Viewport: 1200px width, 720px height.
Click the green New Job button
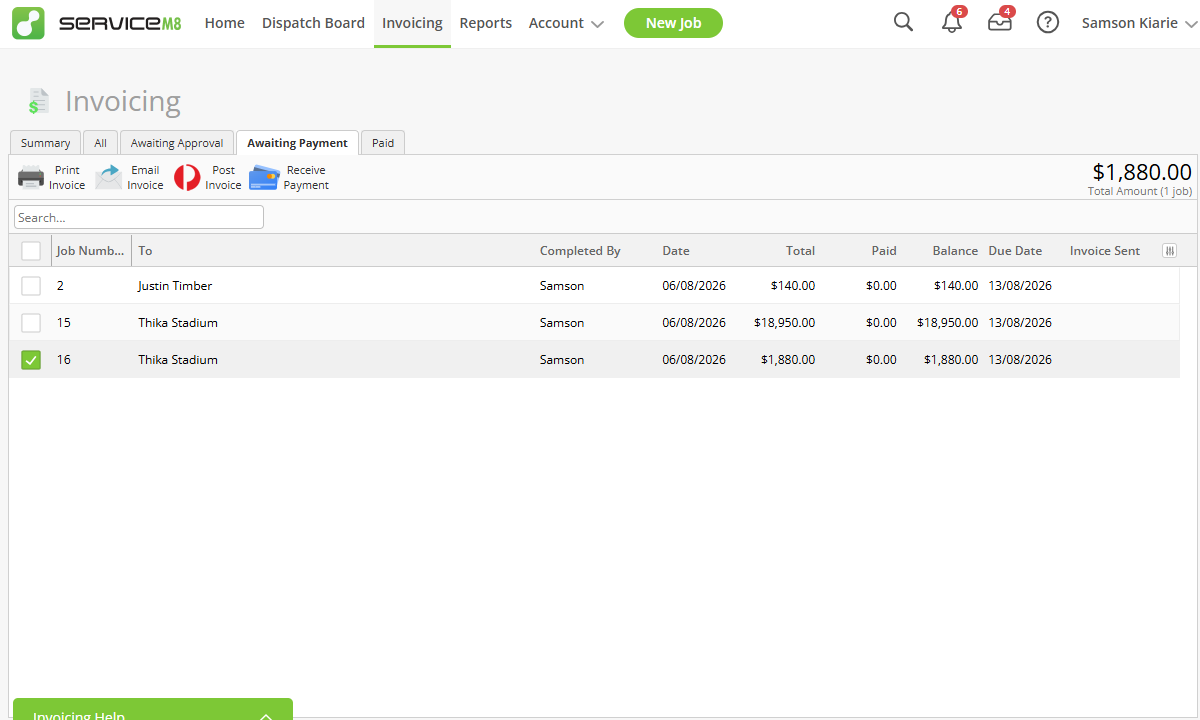pos(673,23)
